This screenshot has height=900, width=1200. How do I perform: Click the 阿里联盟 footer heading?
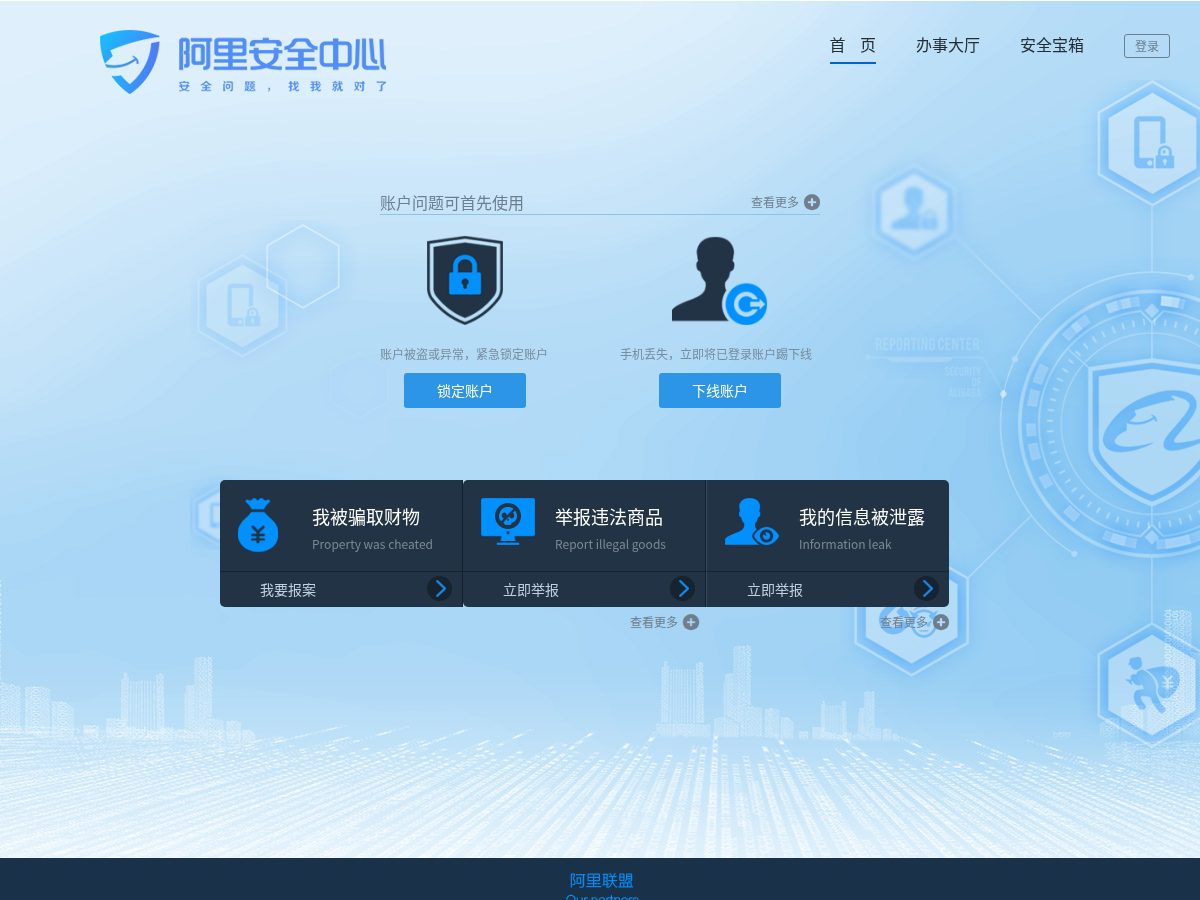point(602,881)
